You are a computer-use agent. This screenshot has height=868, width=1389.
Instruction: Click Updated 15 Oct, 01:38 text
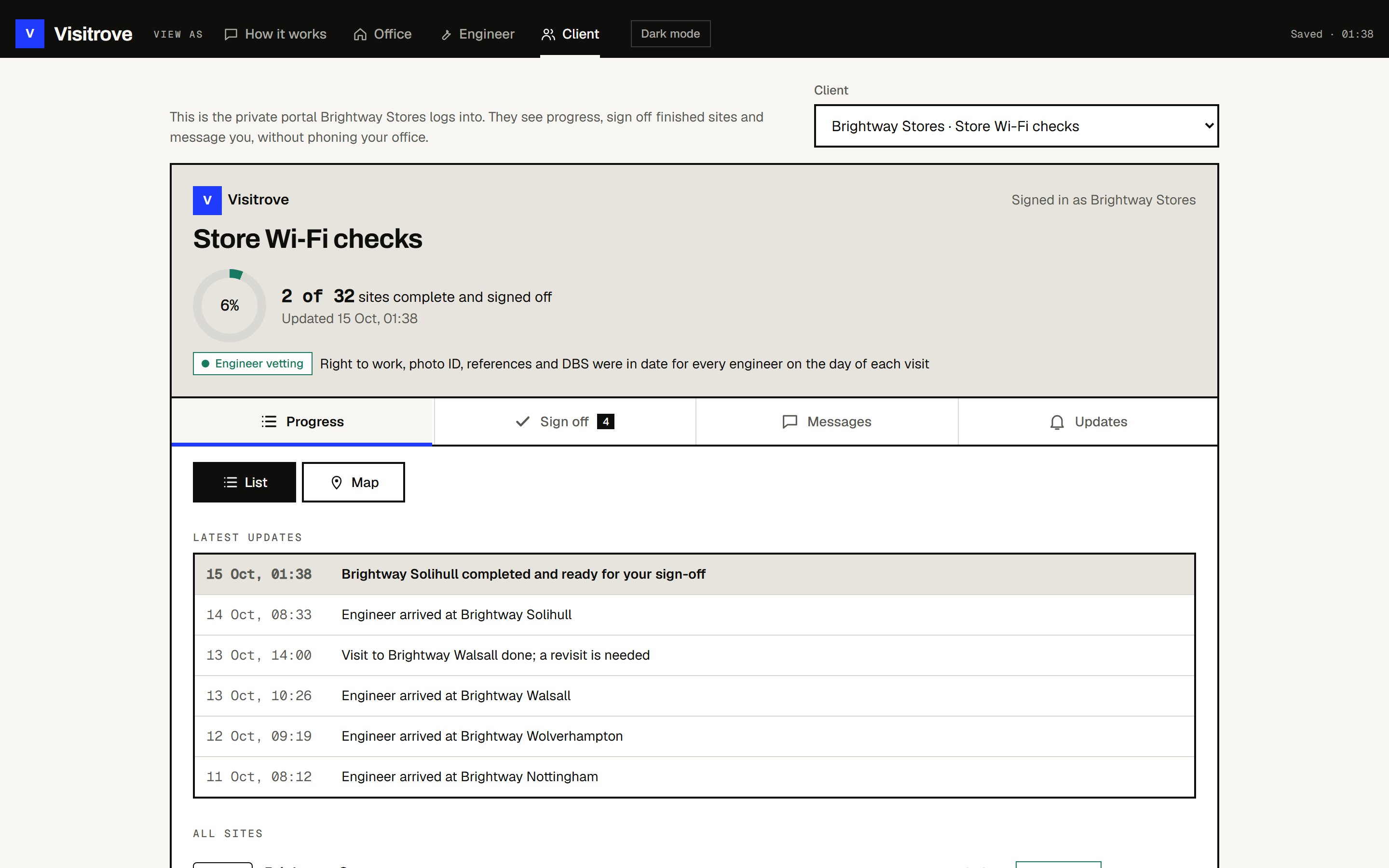coord(350,319)
